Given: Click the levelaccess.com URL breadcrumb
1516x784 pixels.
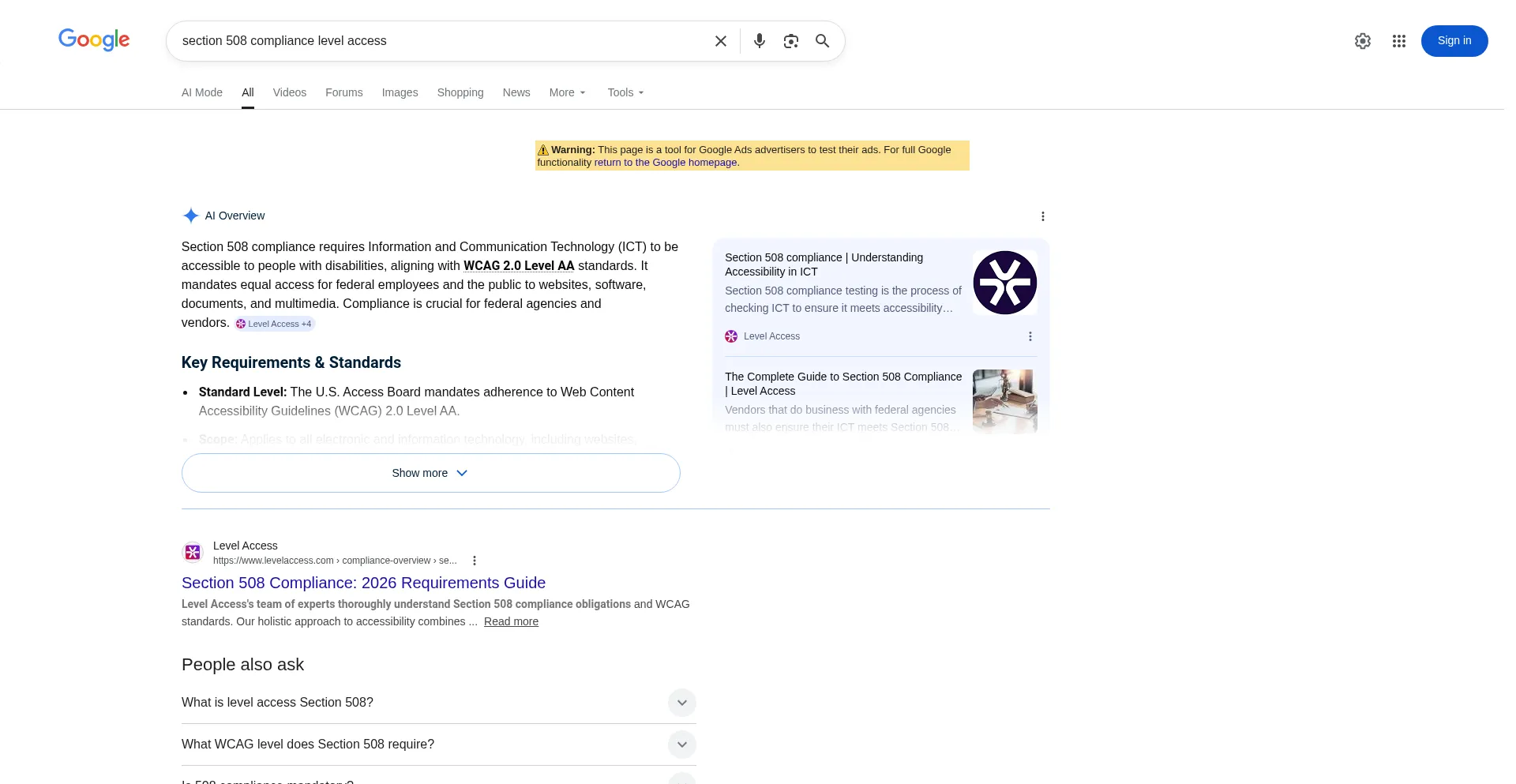Looking at the screenshot, I should [x=335, y=561].
